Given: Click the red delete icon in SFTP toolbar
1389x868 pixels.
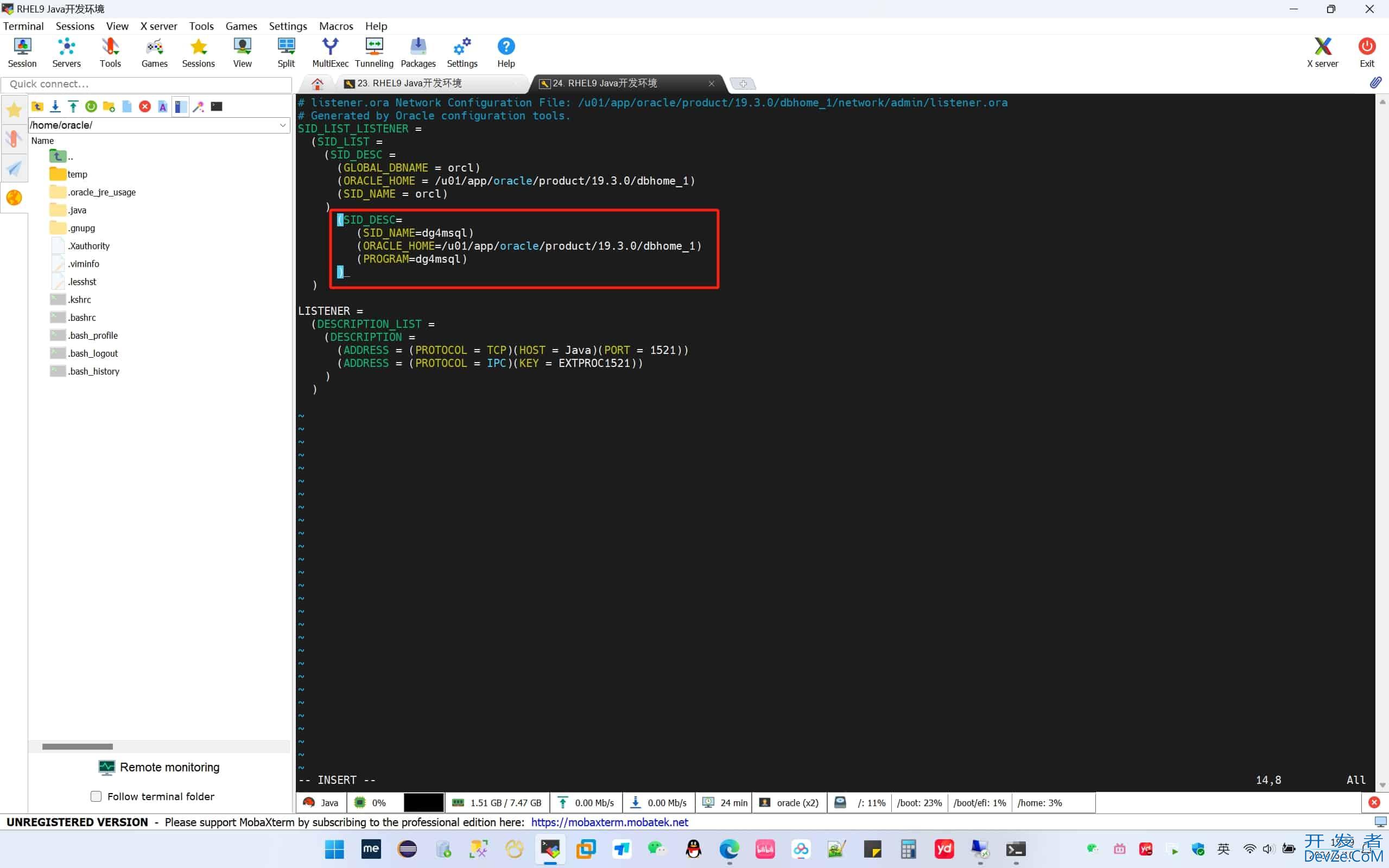Looking at the screenshot, I should pyautogui.click(x=144, y=106).
